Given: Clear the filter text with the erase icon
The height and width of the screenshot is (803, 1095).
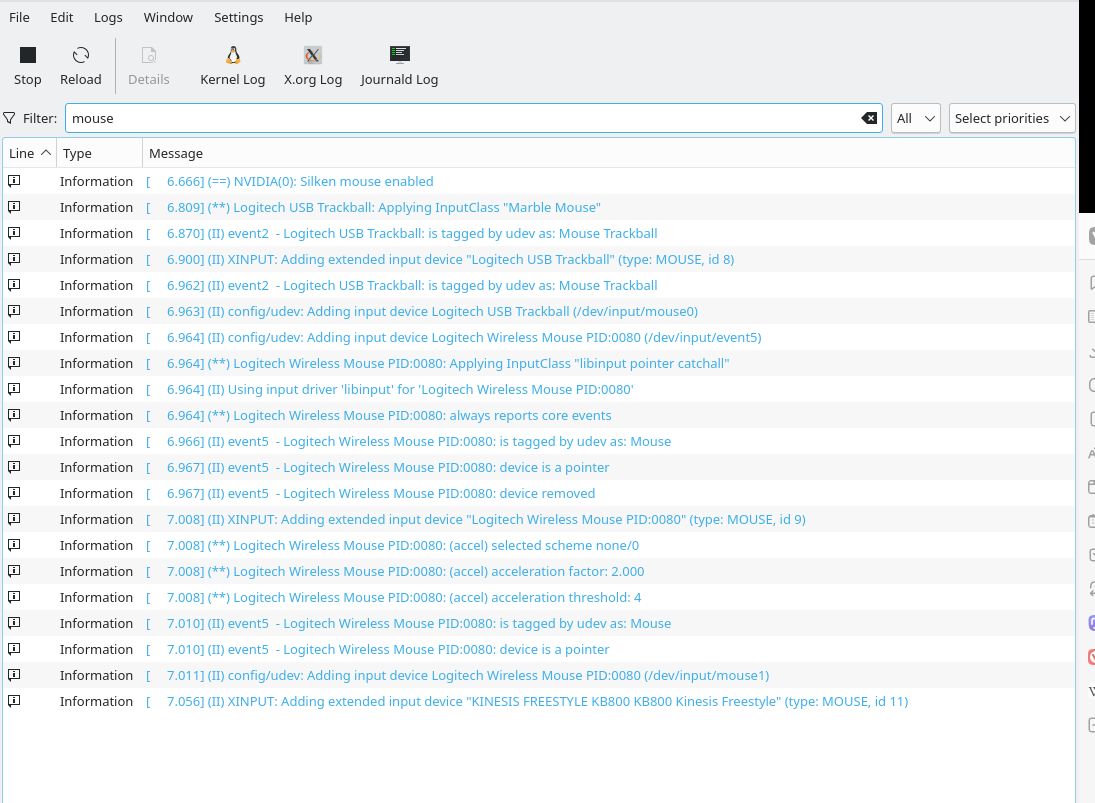Looking at the screenshot, I should pos(869,118).
